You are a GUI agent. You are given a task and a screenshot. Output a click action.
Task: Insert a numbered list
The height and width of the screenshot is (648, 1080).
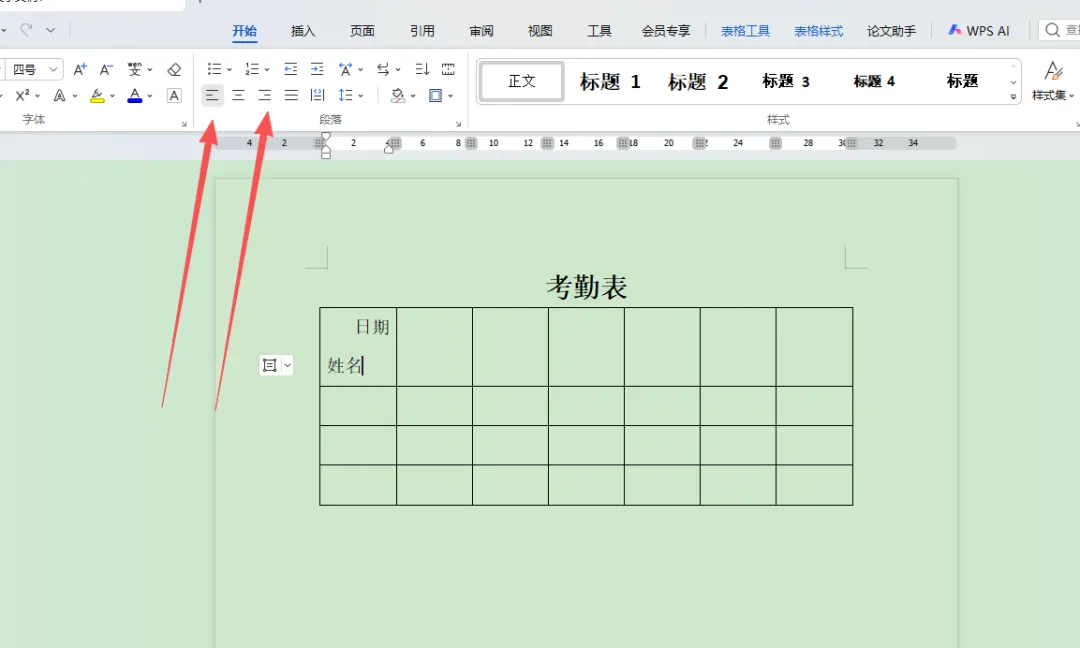[252, 69]
